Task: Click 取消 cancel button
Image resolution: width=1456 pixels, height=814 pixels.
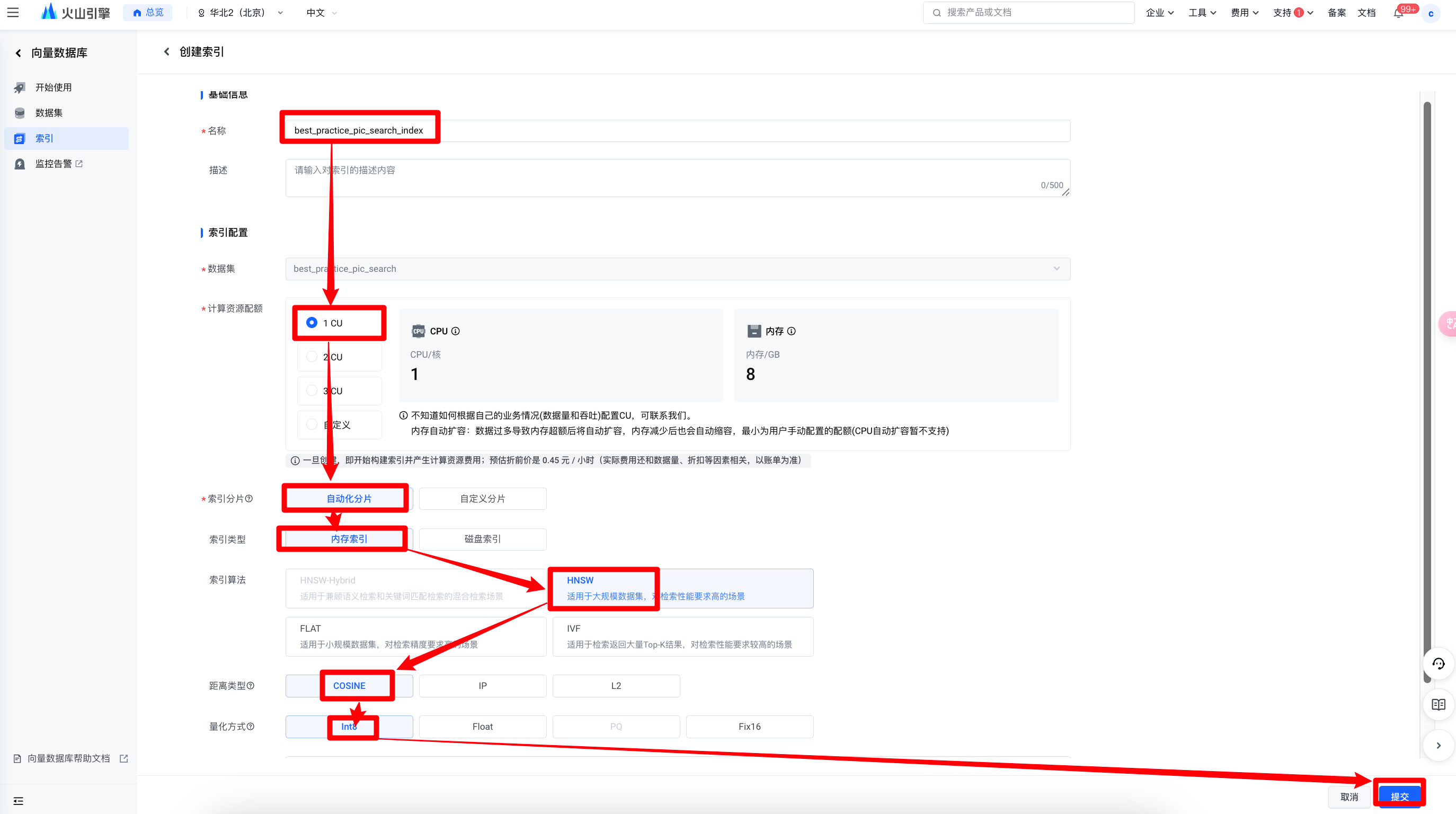Action: pos(1349,796)
